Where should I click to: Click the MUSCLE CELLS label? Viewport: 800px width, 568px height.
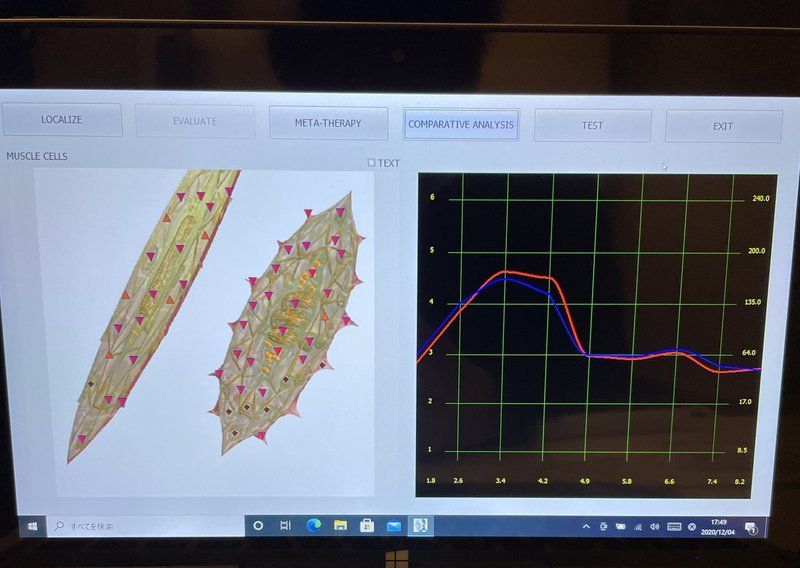click(37, 156)
